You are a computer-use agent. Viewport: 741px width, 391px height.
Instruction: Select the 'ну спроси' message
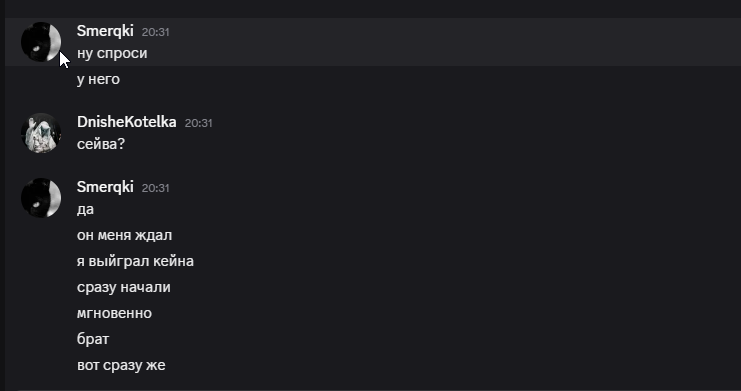pyautogui.click(x=112, y=53)
